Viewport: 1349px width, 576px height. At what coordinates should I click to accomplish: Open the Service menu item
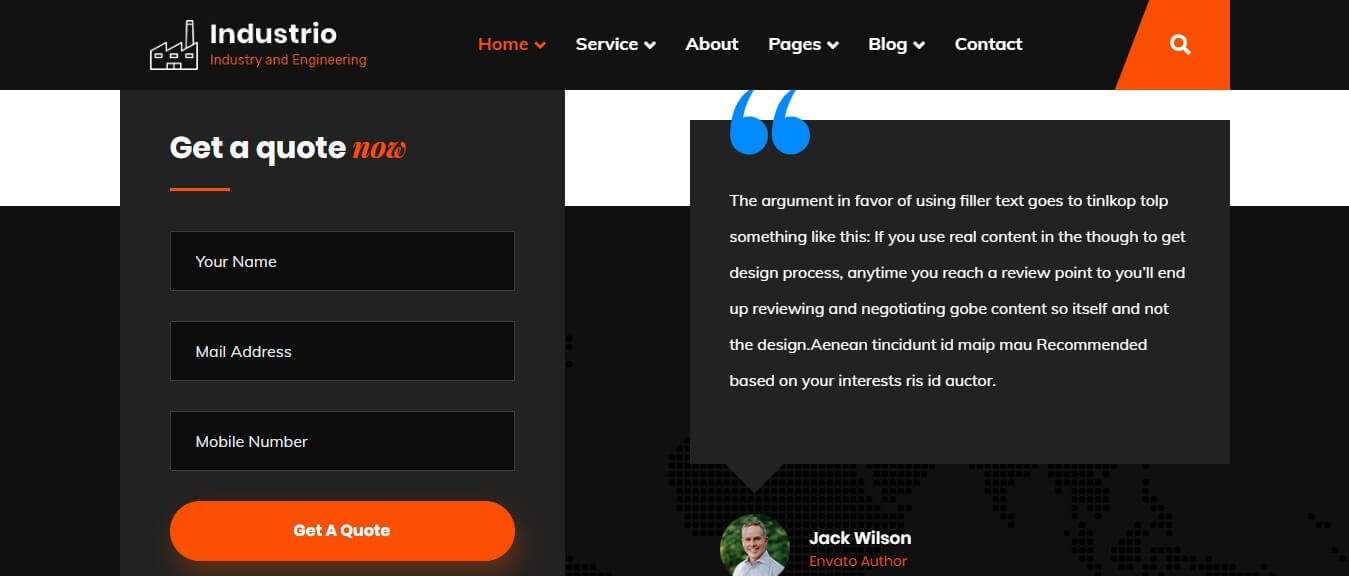click(607, 44)
